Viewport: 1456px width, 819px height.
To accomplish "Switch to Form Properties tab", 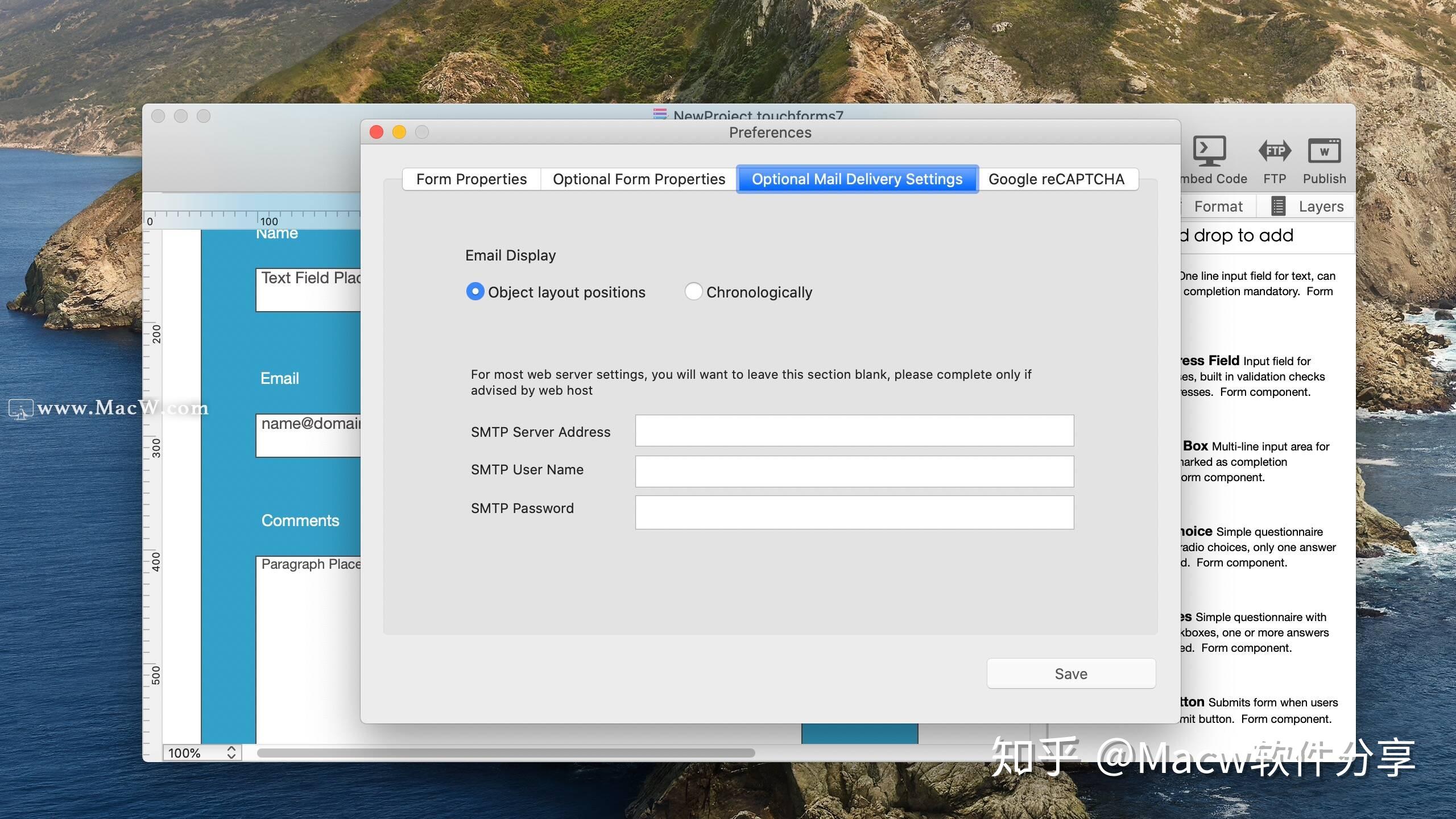I will [471, 179].
